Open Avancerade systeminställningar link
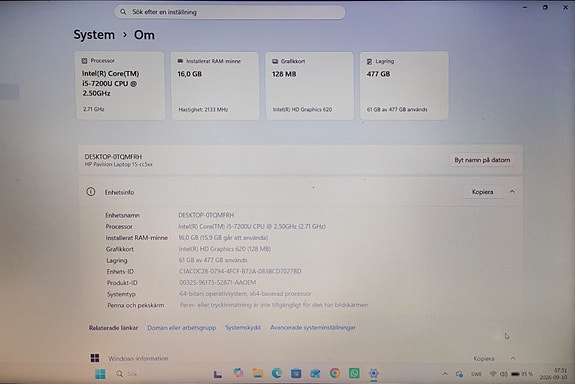Viewport: 575px width, 384px height. coord(313,328)
